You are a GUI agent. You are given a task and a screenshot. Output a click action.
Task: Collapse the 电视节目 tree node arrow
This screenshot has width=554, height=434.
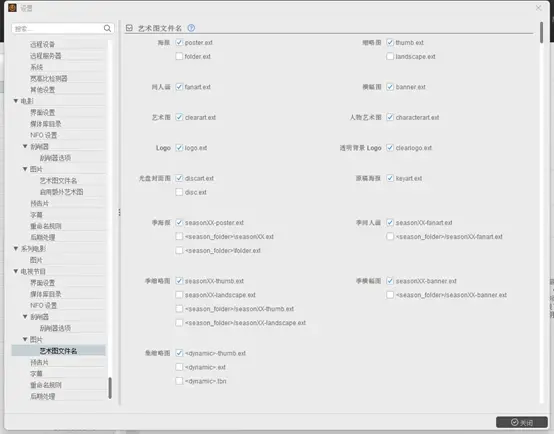pos(16,271)
